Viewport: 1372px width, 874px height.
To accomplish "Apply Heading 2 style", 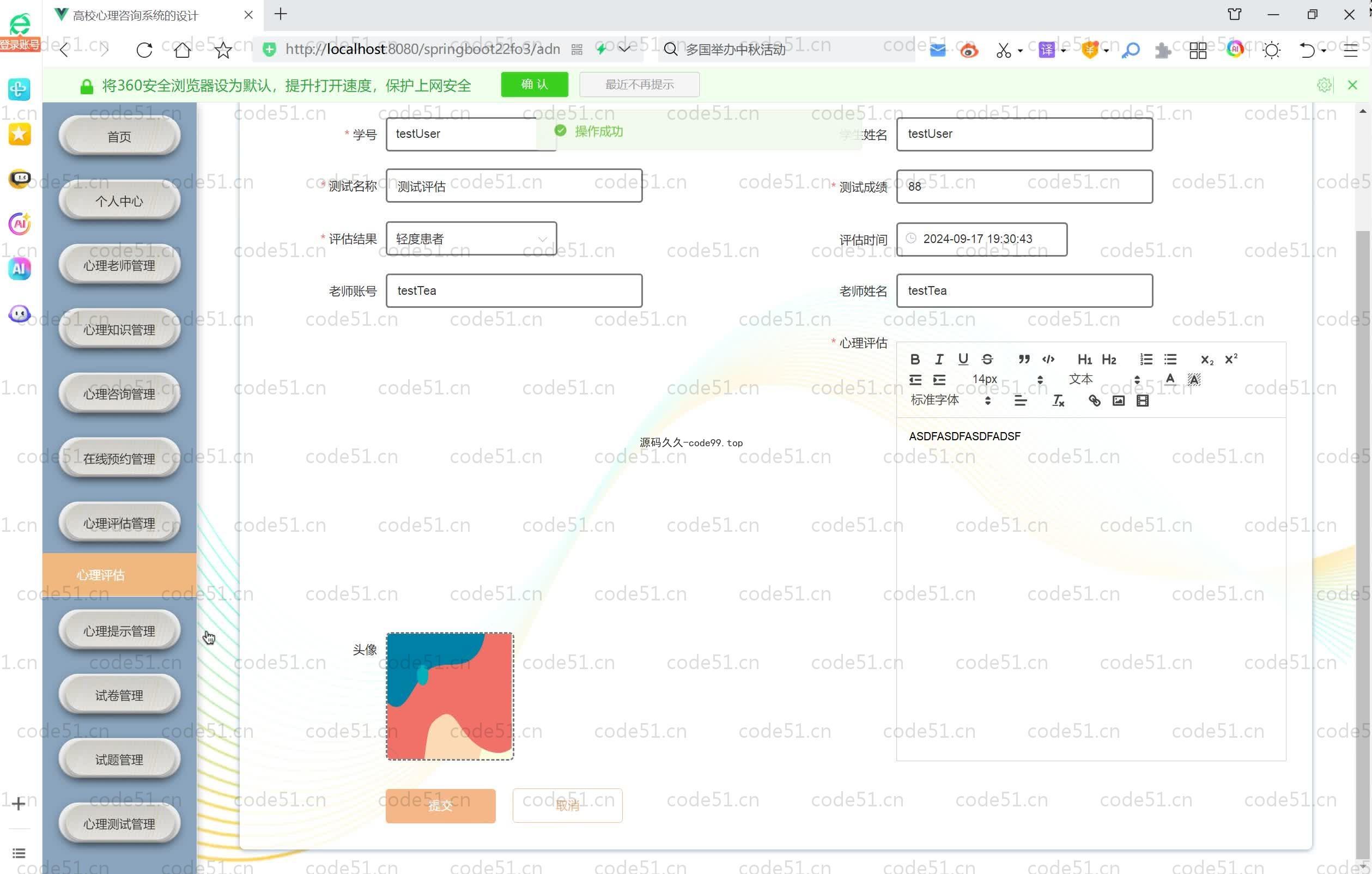I will point(1109,359).
